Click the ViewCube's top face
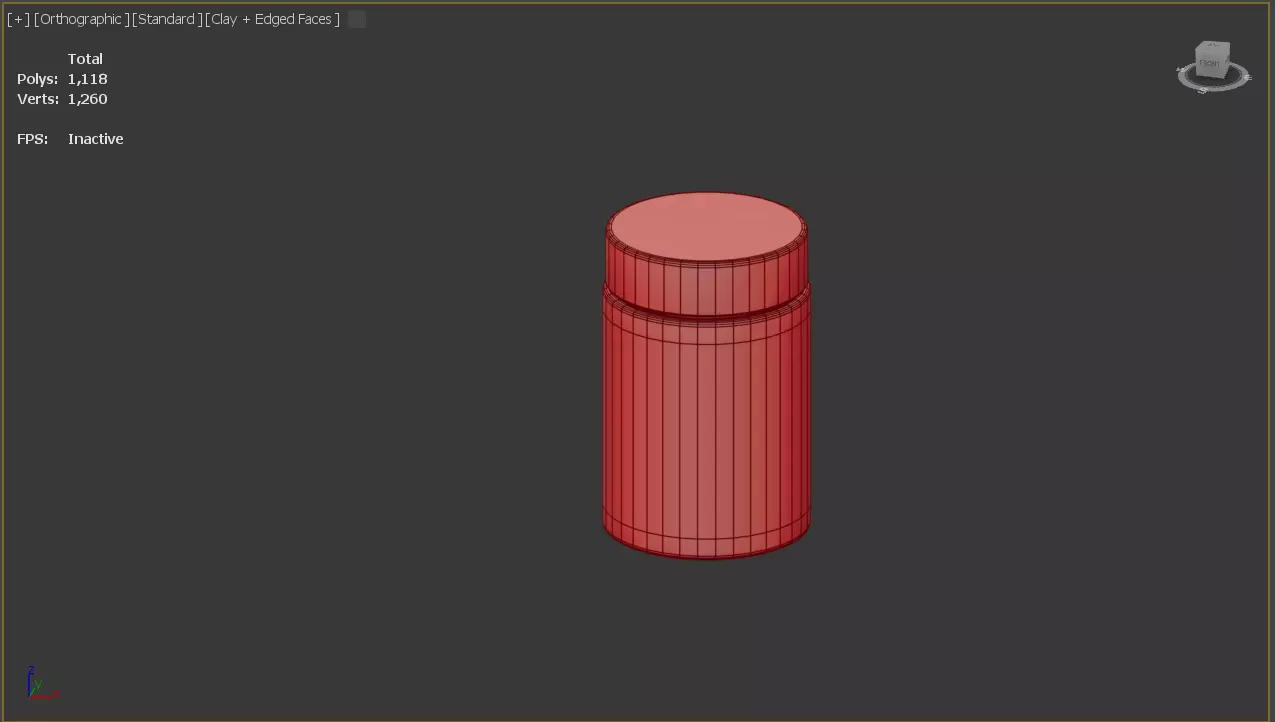The image size is (1275, 722). click(x=1213, y=46)
